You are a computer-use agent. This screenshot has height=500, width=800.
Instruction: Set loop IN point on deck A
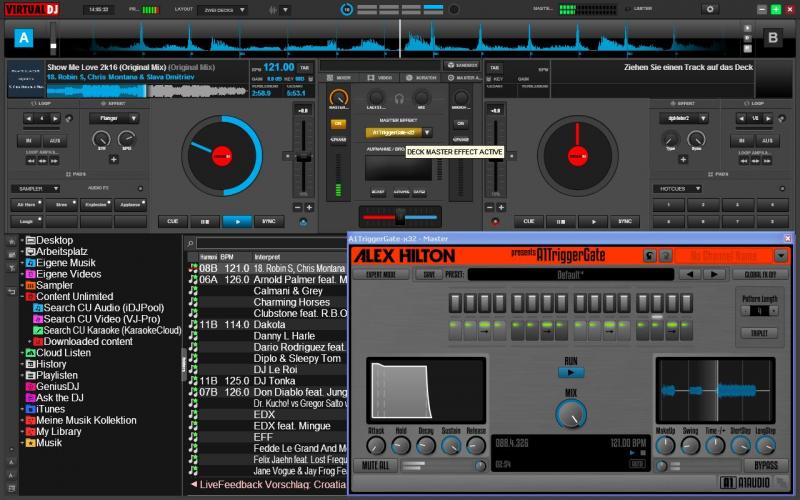click(x=29, y=141)
